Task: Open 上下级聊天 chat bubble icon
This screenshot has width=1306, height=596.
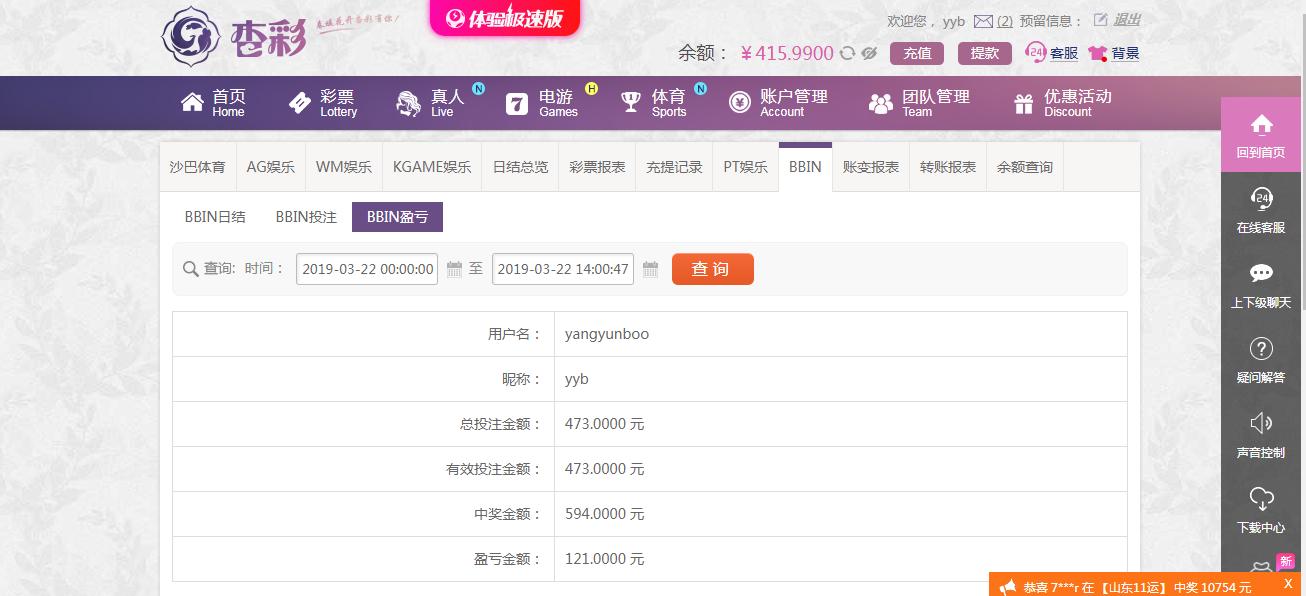Action: click(x=1262, y=273)
